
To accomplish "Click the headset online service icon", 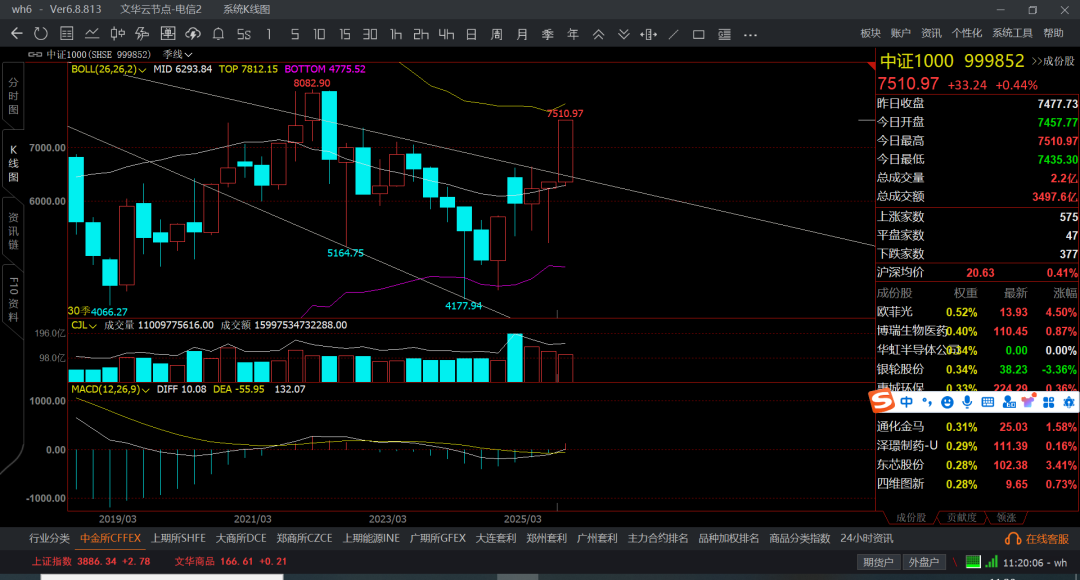I will (x=1013, y=539).
